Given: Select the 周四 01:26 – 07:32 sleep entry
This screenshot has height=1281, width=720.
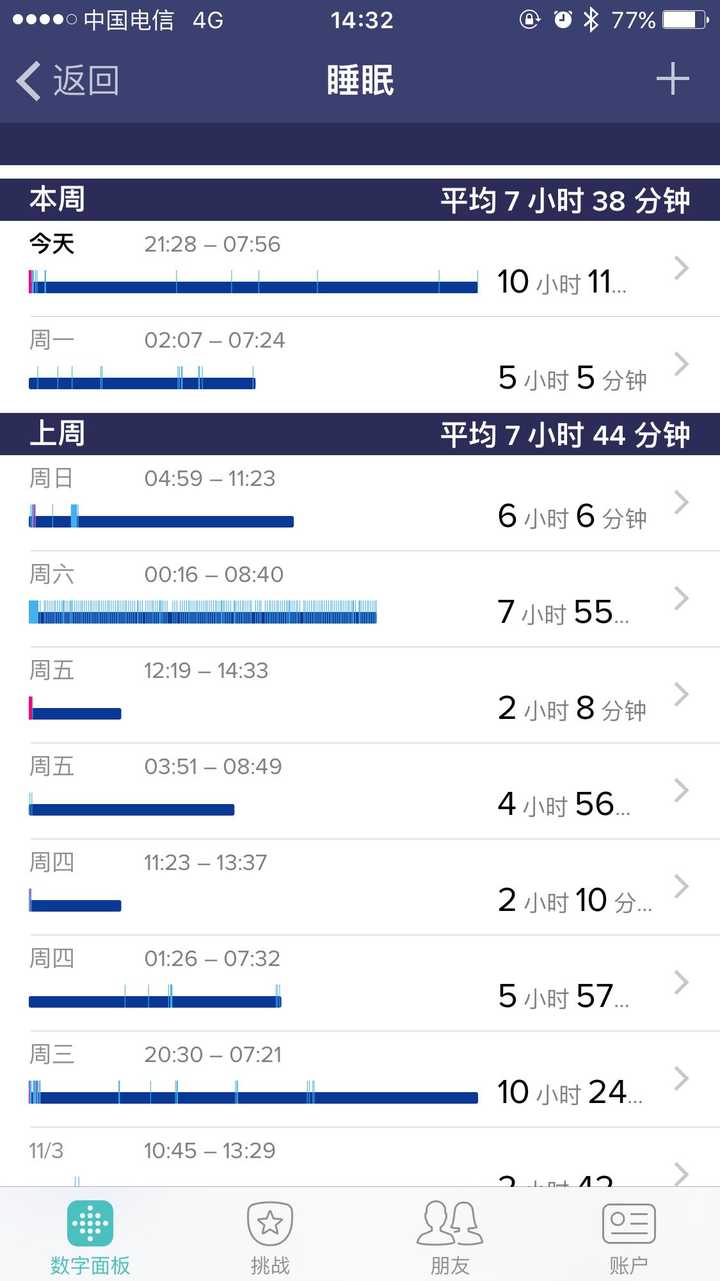Looking at the screenshot, I should click(x=360, y=983).
